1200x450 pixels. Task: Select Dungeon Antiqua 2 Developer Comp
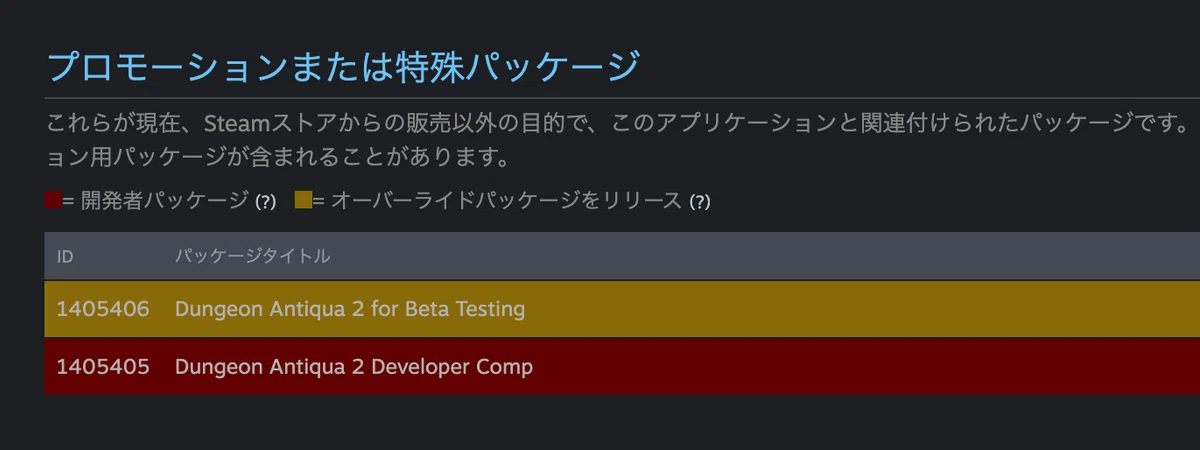[354, 367]
